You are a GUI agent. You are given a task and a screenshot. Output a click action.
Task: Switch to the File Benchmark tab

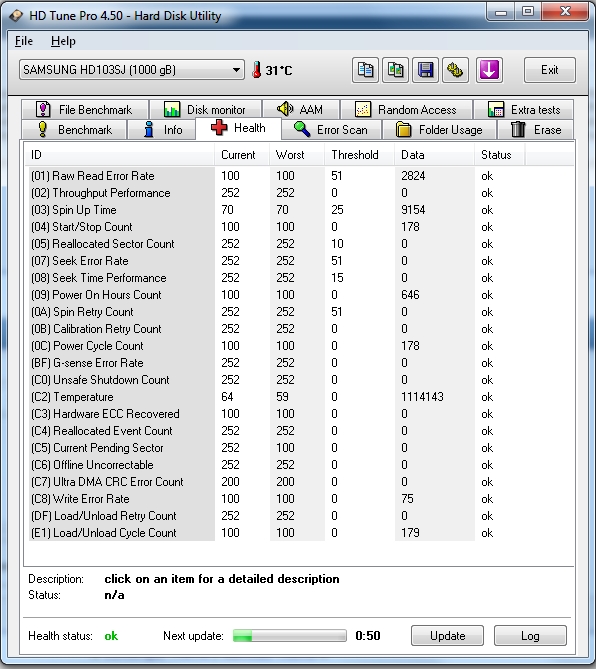(x=85, y=110)
